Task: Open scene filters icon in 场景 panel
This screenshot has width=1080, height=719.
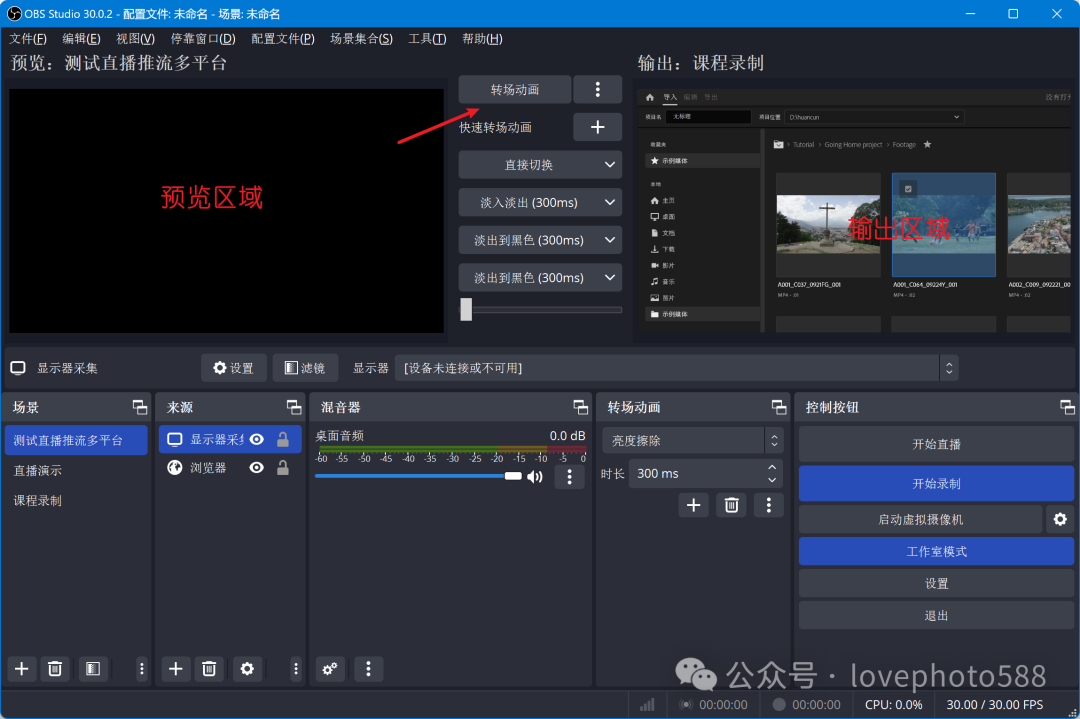Action: pyautogui.click(x=93, y=669)
